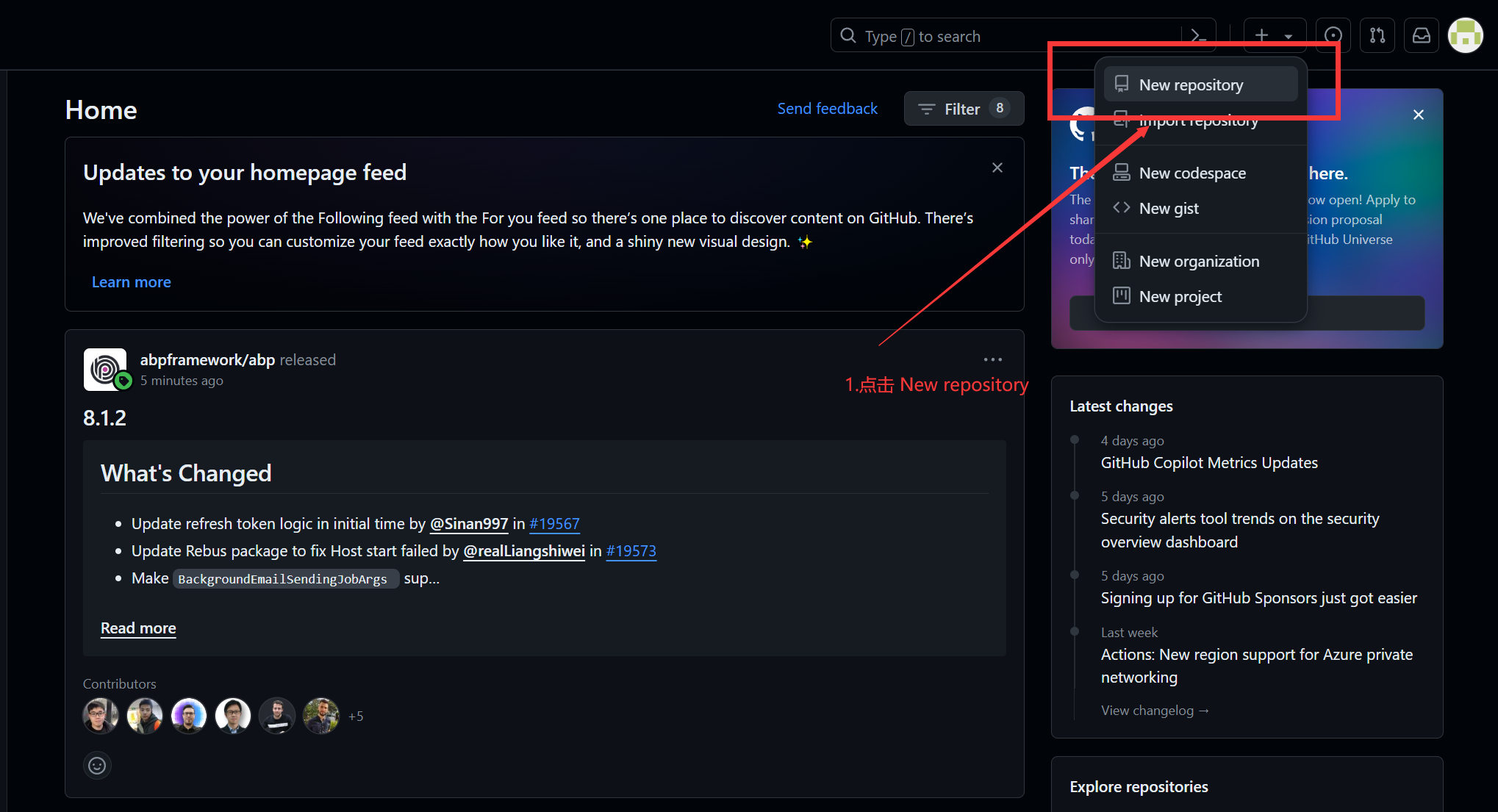Viewport: 1498px width, 812px height.
Task: Open the second contributor avatar
Action: 145,716
